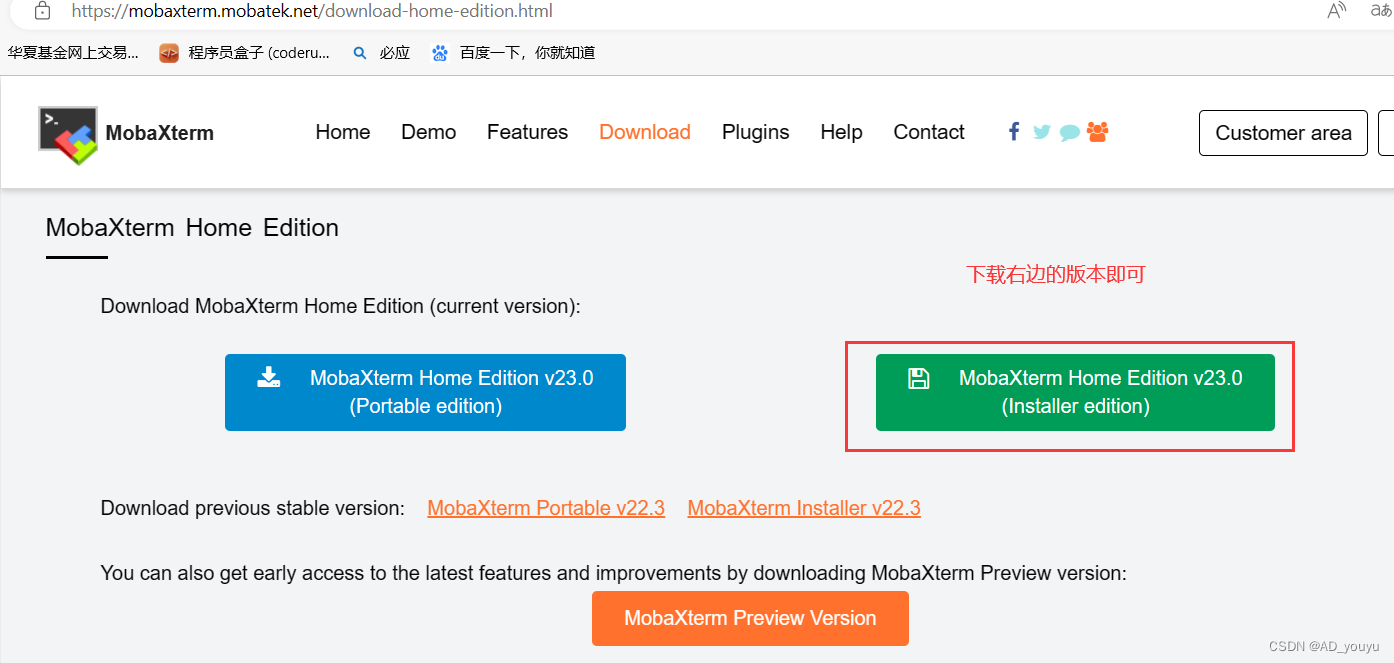This screenshot has width=1394, height=663.
Task: Click the download arrow icon on Portable edition
Action: [x=268, y=377]
